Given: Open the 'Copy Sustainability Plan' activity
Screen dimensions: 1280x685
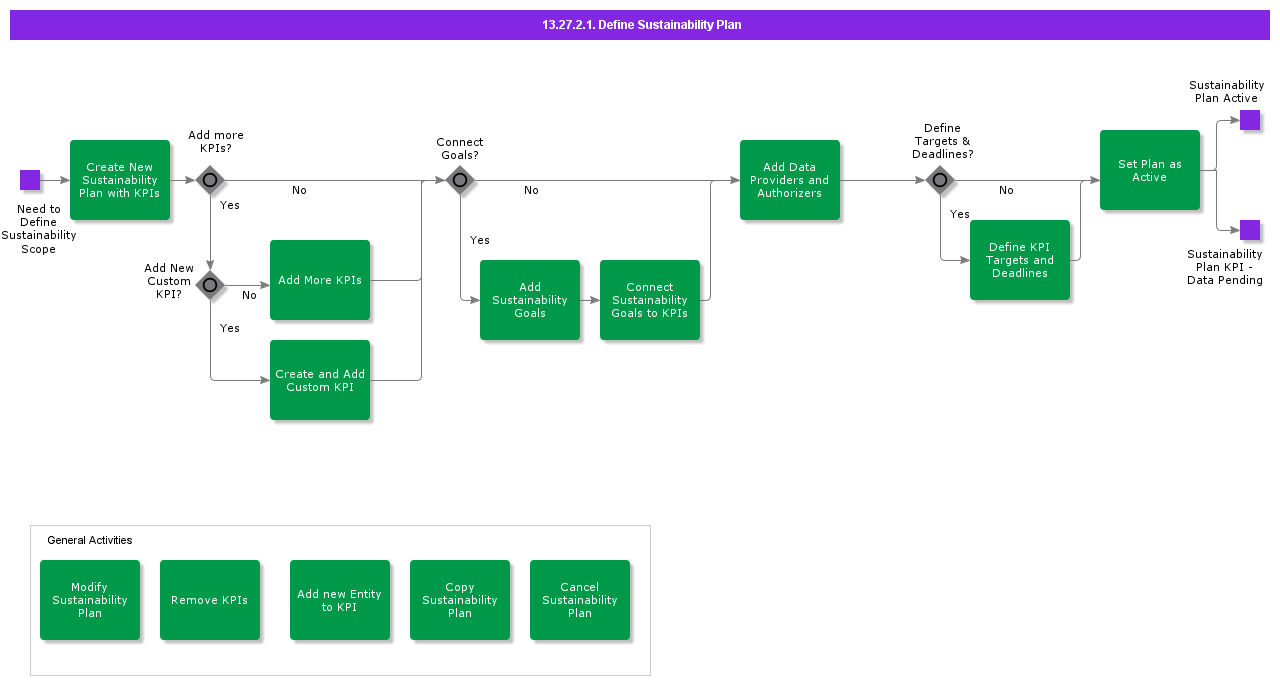Looking at the screenshot, I should (460, 600).
